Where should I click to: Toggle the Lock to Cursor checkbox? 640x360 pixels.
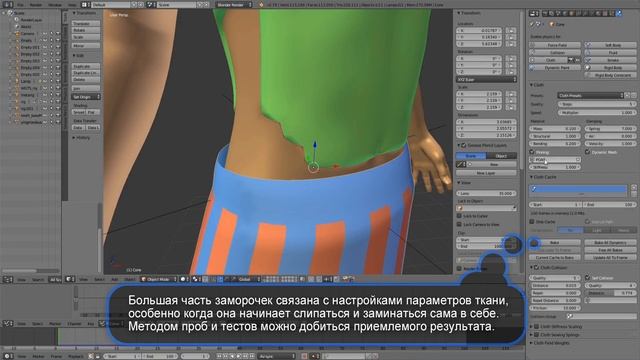(x=459, y=216)
